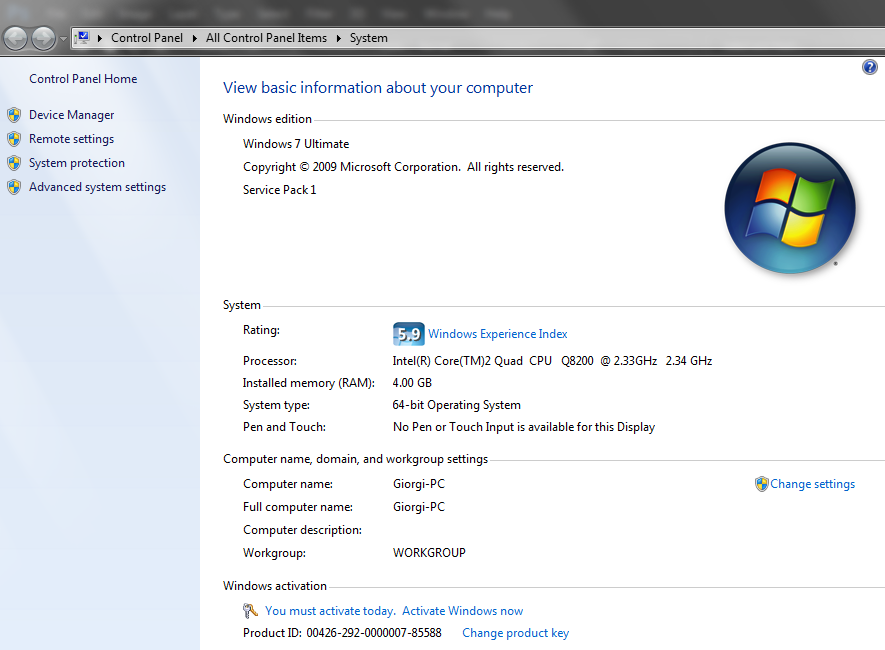Click 64-bit Operating System value
The width and height of the screenshot is (885, 650).
point(457,405)
